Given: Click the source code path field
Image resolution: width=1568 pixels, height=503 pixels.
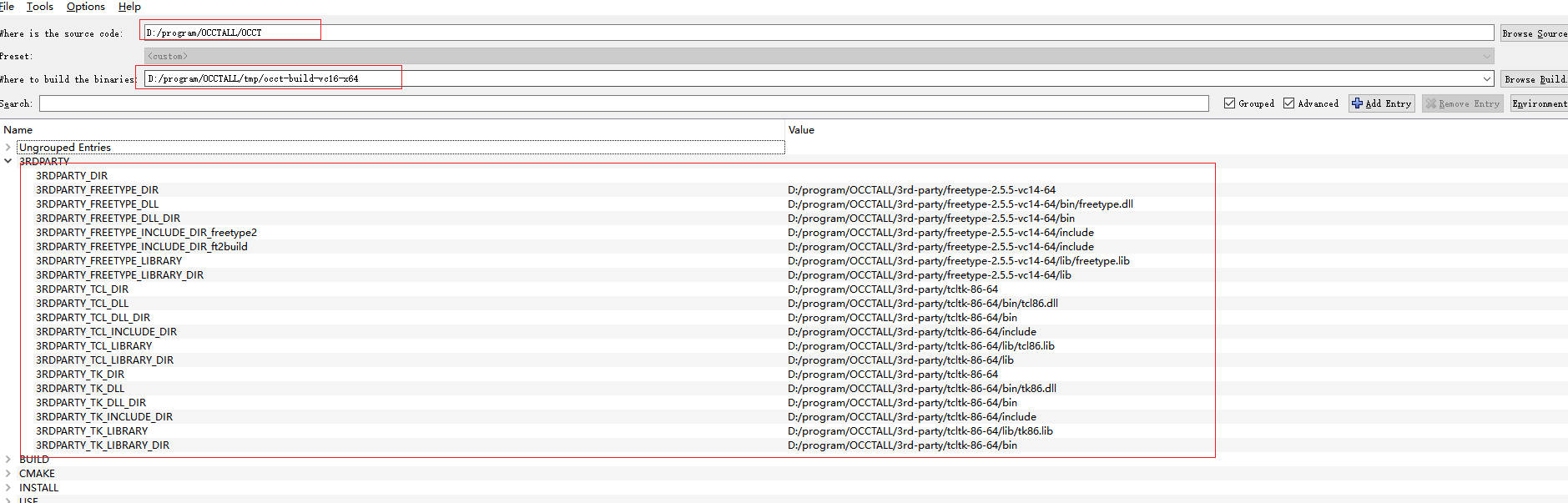Looking at the screenshot, I should [818, 33].
